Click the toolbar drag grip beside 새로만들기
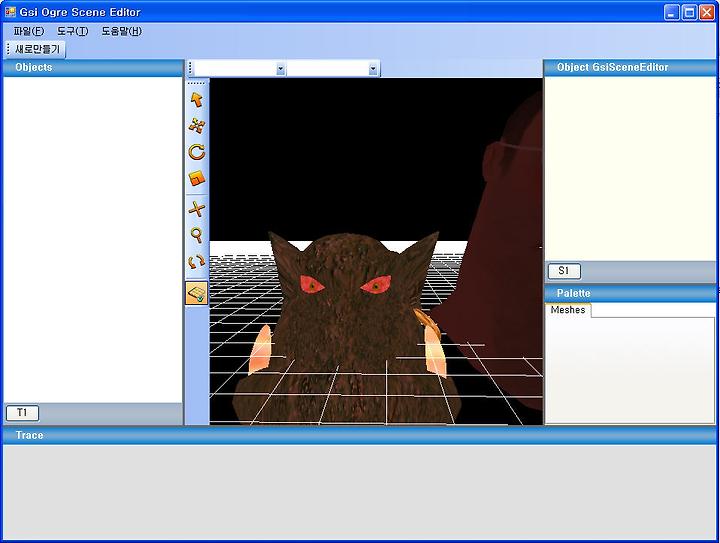720x543 pixels. click(x=8, y=49)
